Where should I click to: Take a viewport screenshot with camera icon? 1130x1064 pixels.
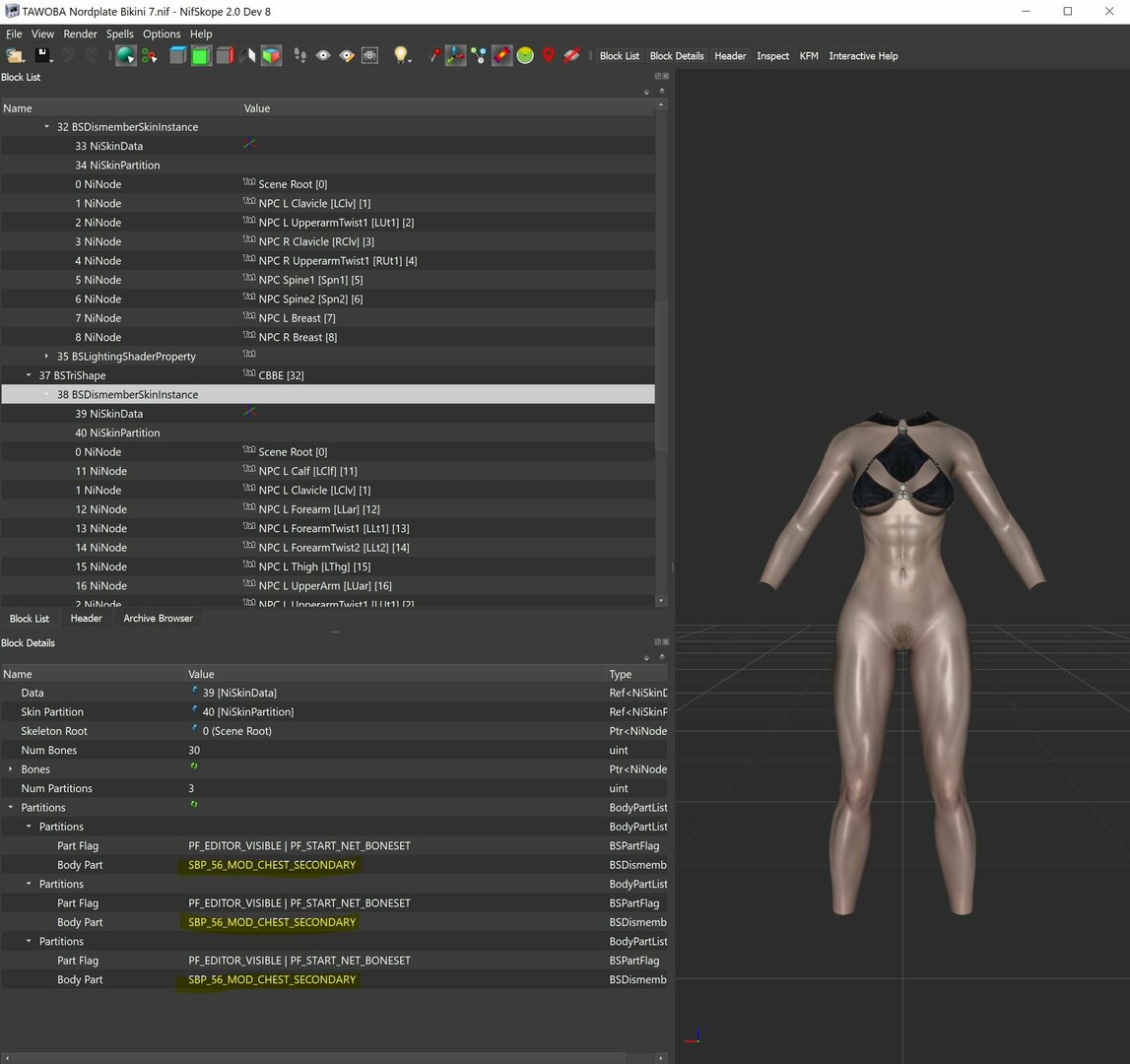369,55
